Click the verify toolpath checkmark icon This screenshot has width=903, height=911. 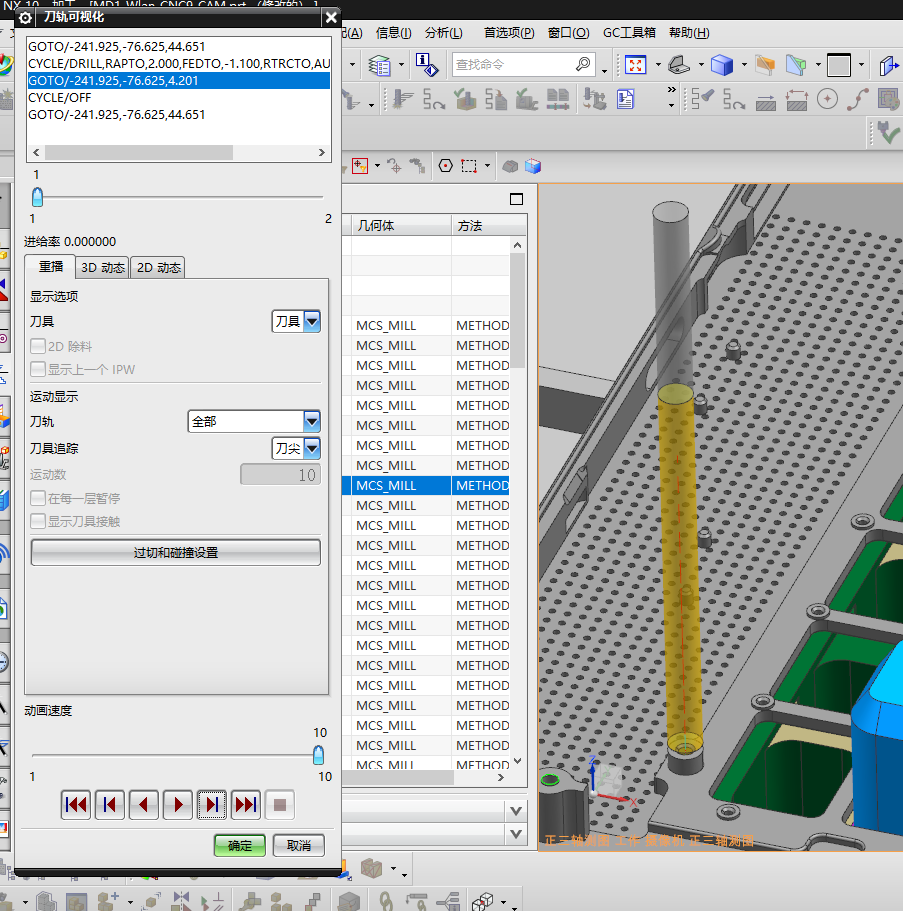[x=887, y=131]
